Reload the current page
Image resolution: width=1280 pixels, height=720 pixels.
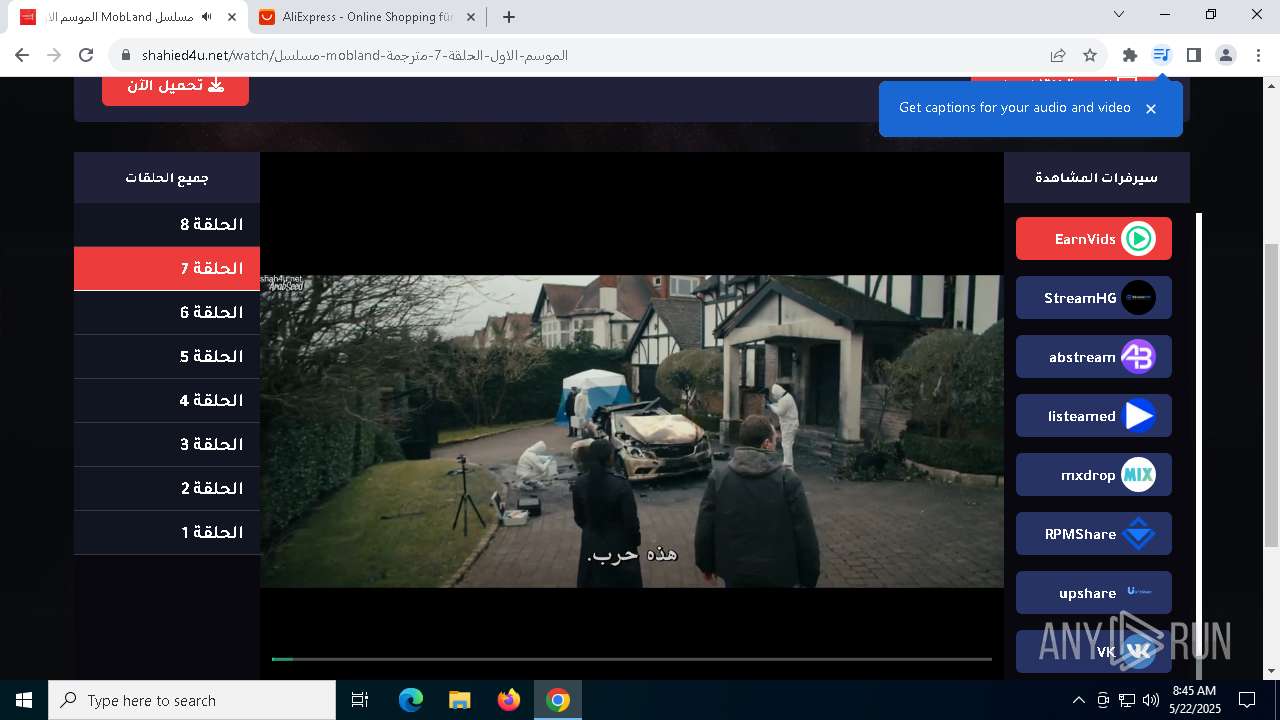(x=86, y=55)
